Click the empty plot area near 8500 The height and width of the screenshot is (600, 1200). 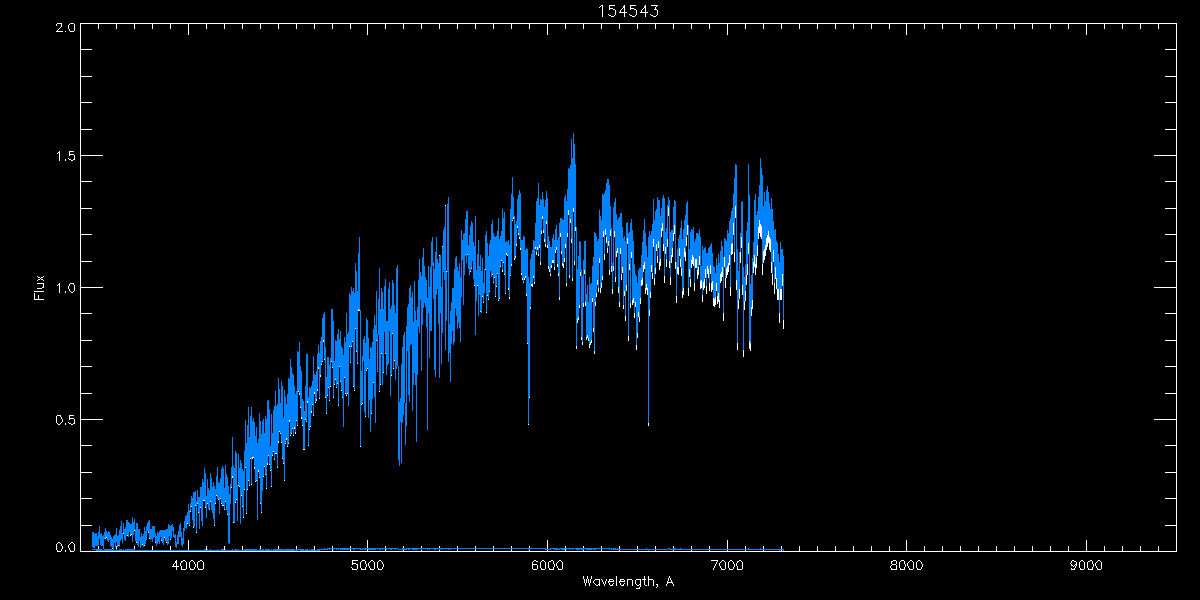click(x=996, y=300)
